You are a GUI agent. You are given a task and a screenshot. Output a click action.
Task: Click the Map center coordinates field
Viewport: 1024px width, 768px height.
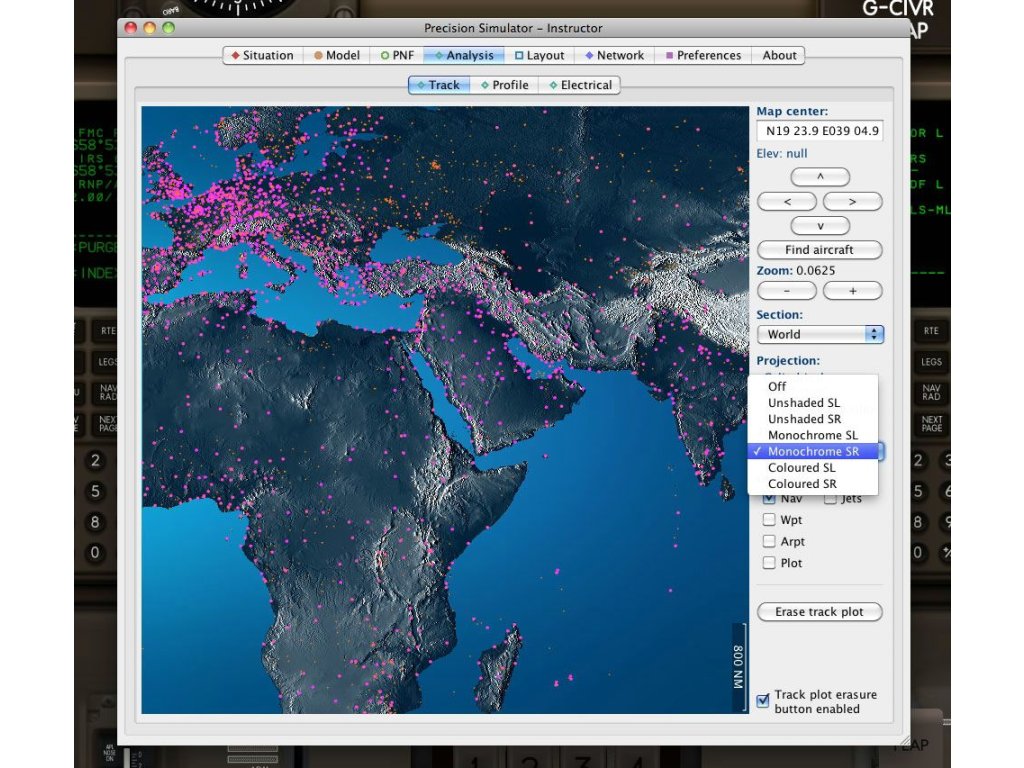(820, 131)
